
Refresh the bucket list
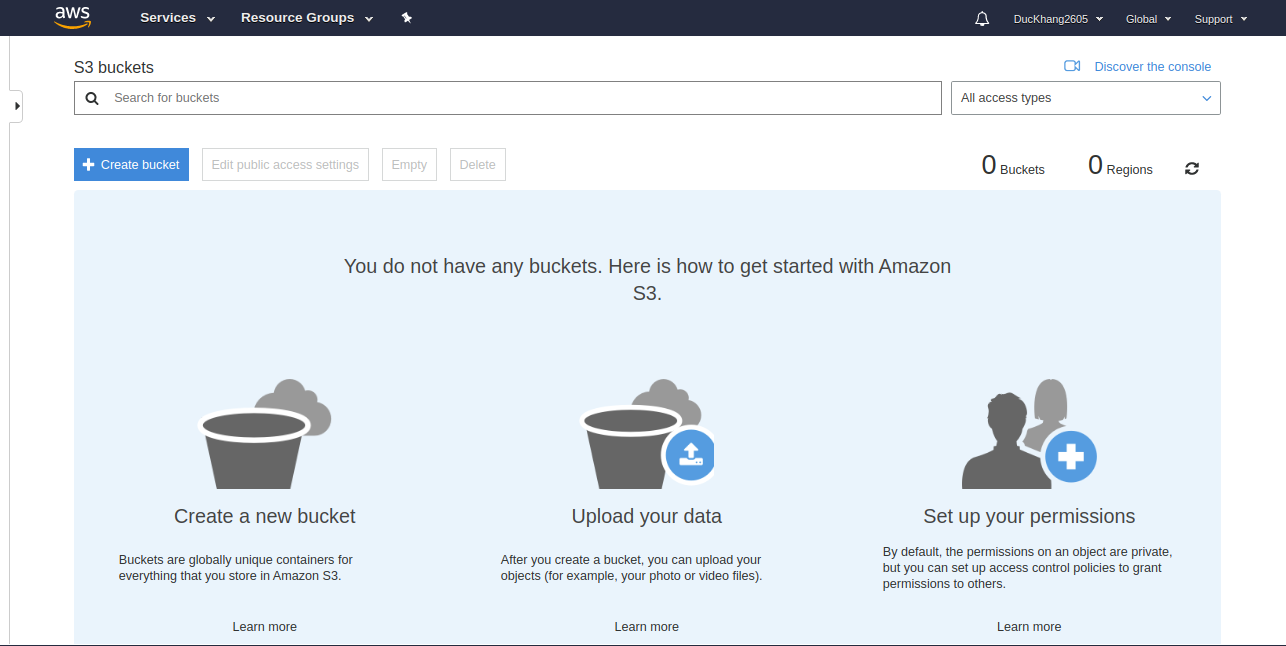tap(1192, 168)
